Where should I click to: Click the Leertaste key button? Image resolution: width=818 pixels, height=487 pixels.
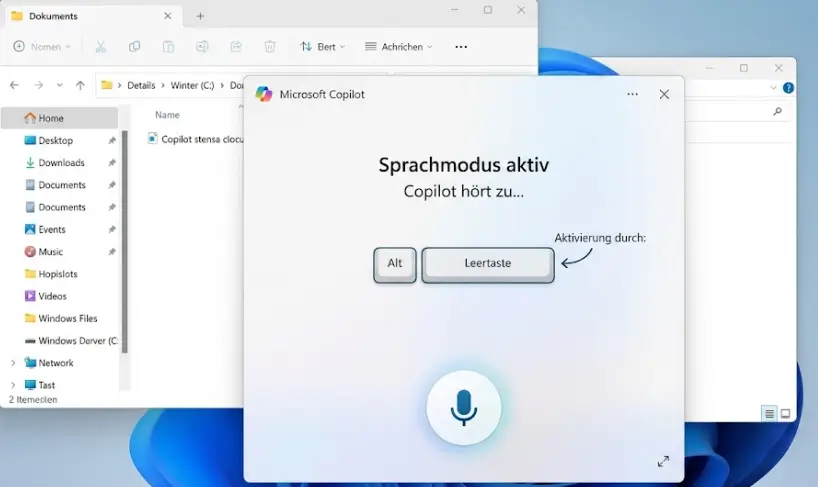(x=488, y=264)
